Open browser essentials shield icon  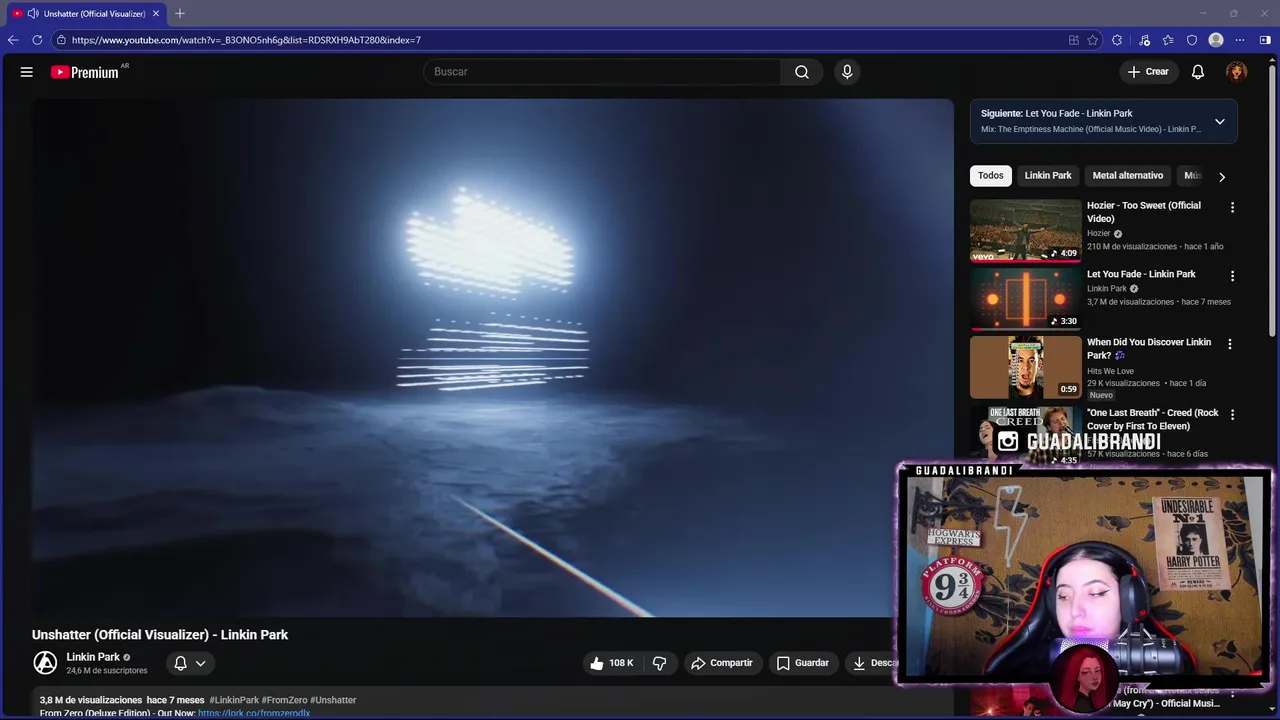[1192, 40]
